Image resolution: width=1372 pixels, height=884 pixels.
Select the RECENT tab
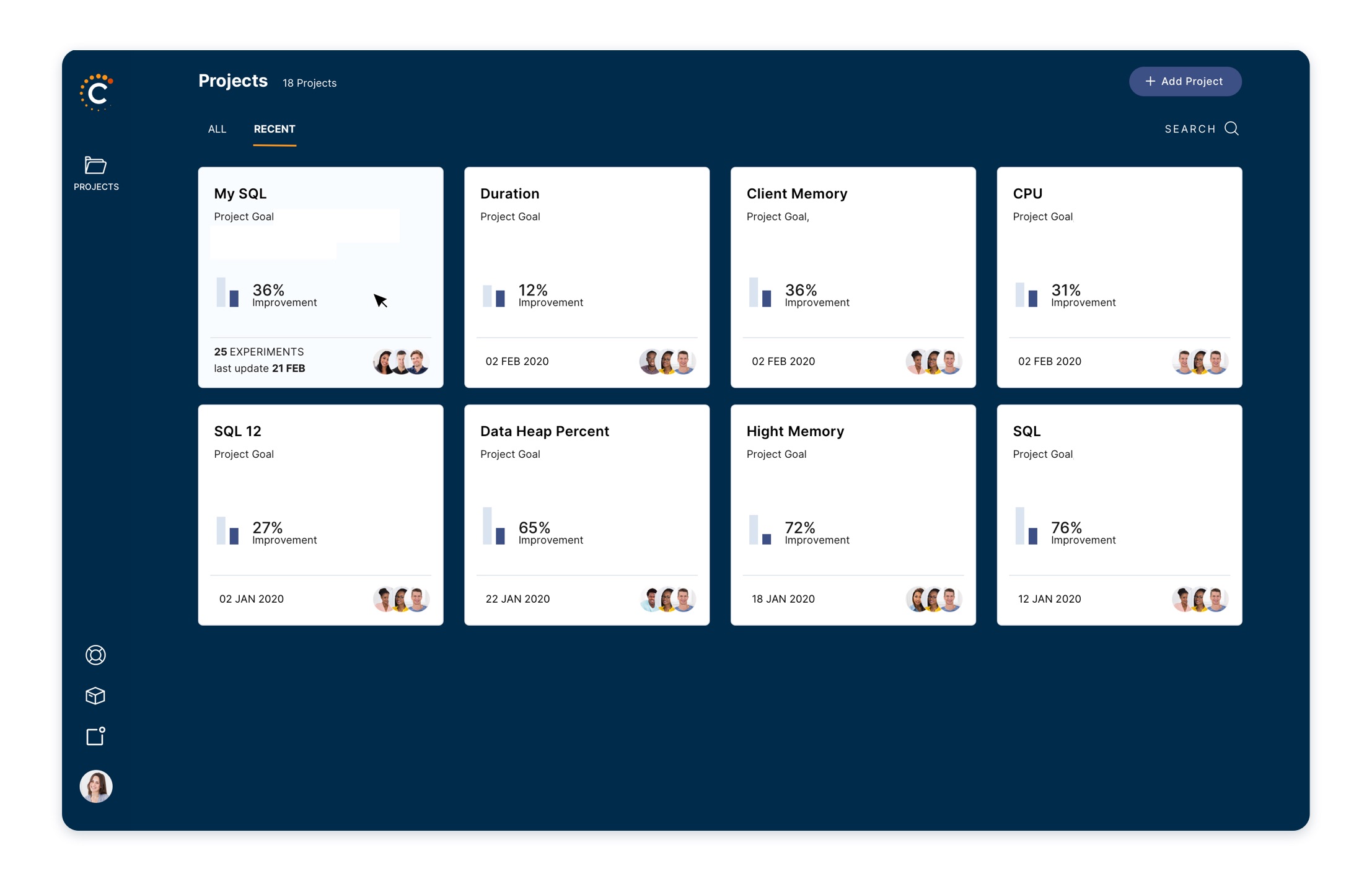(x=275, y=129)
